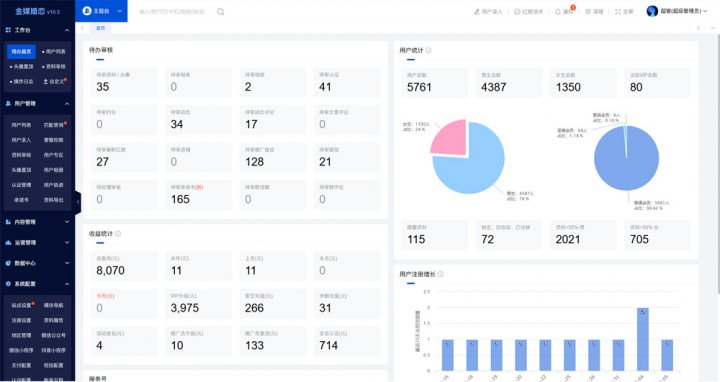720x382 pixels.
Task: Click the info icon next to 用户统计
Action: (x=428, y=50)
